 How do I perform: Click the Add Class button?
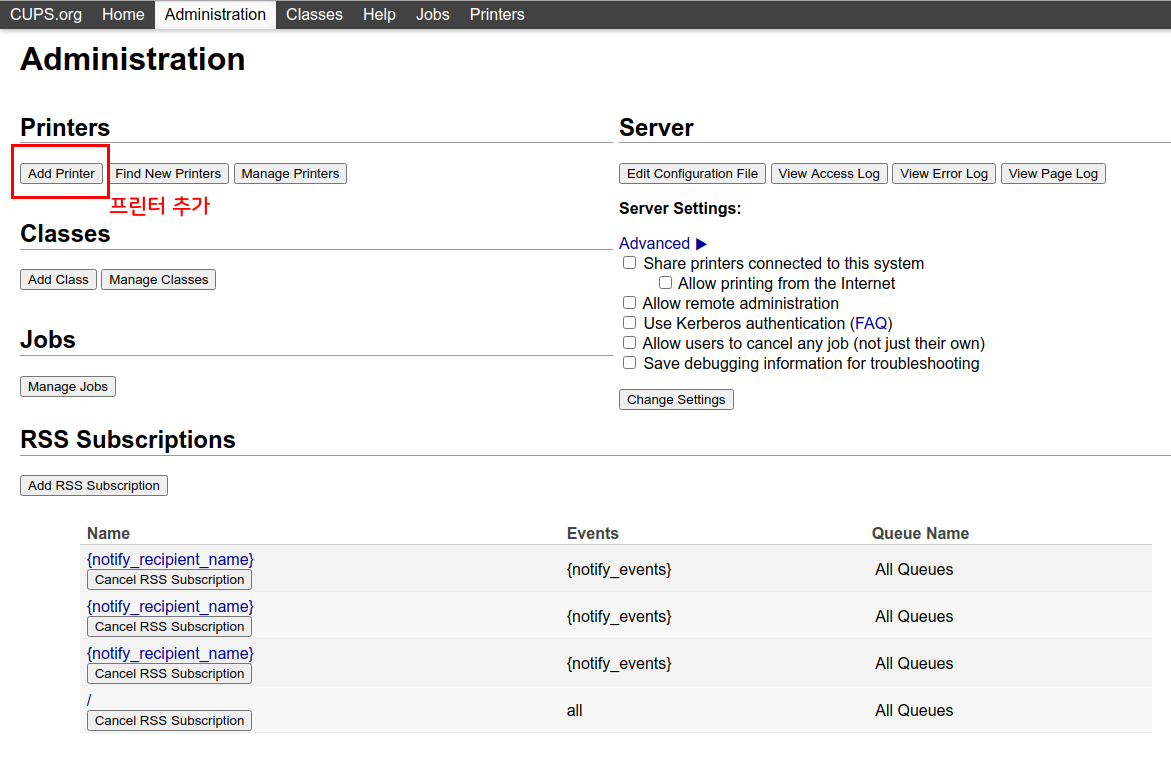58,280
